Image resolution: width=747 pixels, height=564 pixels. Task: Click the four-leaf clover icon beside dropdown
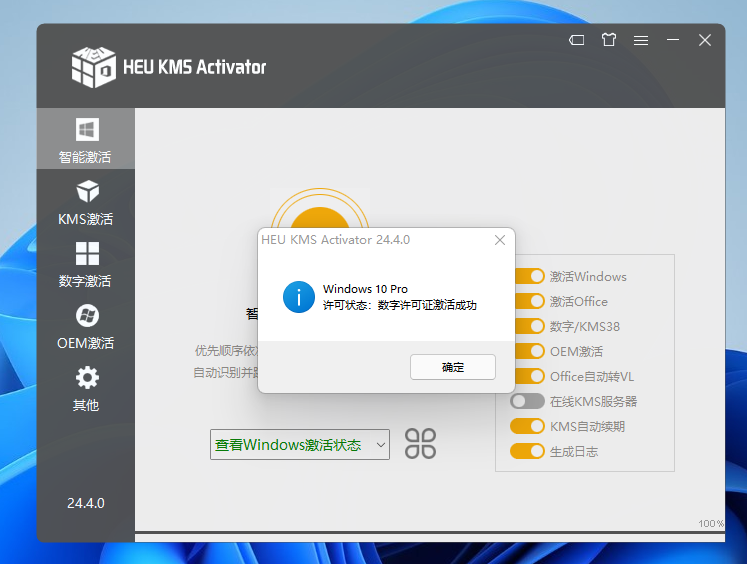(420, 444)
